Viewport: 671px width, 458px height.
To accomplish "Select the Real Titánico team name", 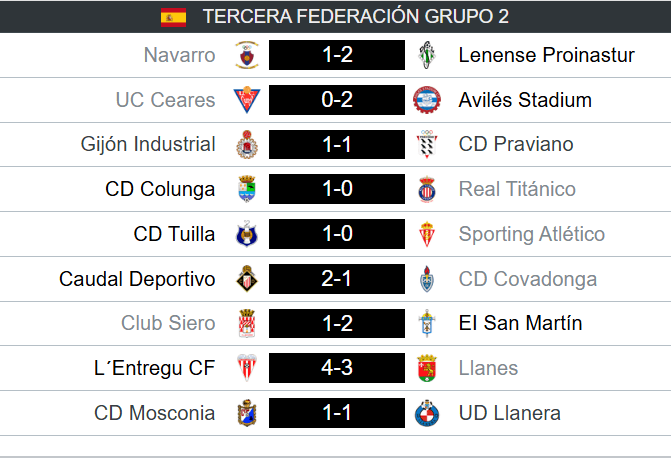I will pyautogui.click(x=517, y=189).
